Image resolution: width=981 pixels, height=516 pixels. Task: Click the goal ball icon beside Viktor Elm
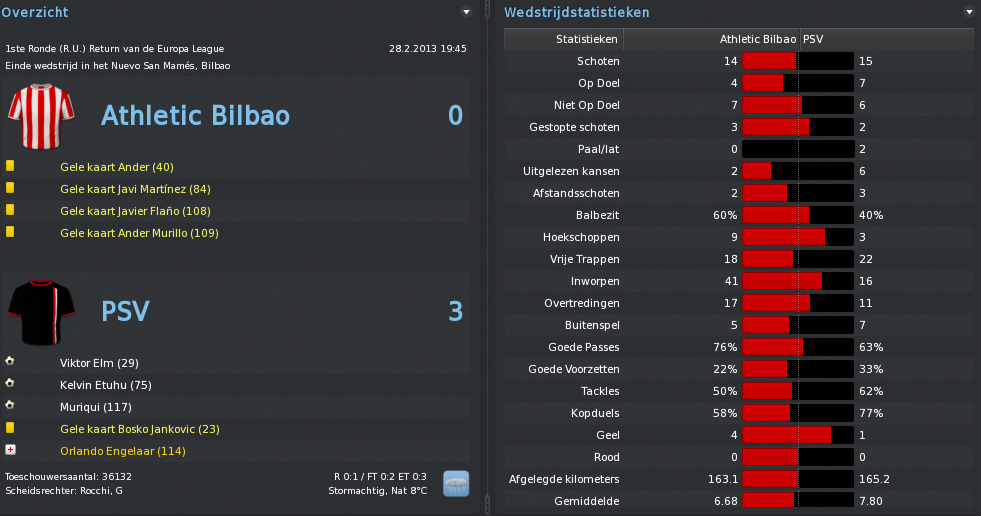tap(10, 361)
